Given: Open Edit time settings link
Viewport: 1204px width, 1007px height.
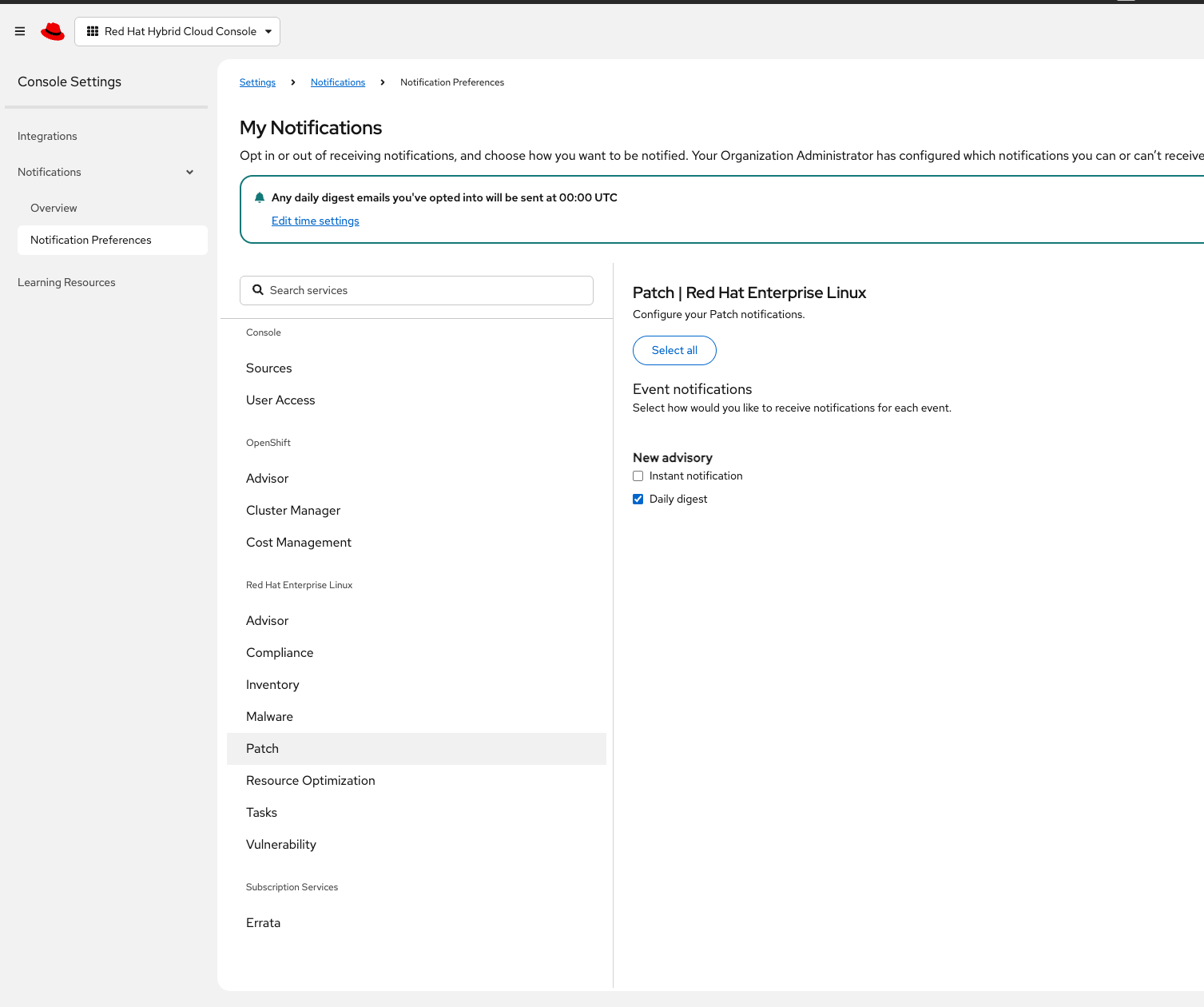Looking at the screenshot, I should click(x=315, y=221).
